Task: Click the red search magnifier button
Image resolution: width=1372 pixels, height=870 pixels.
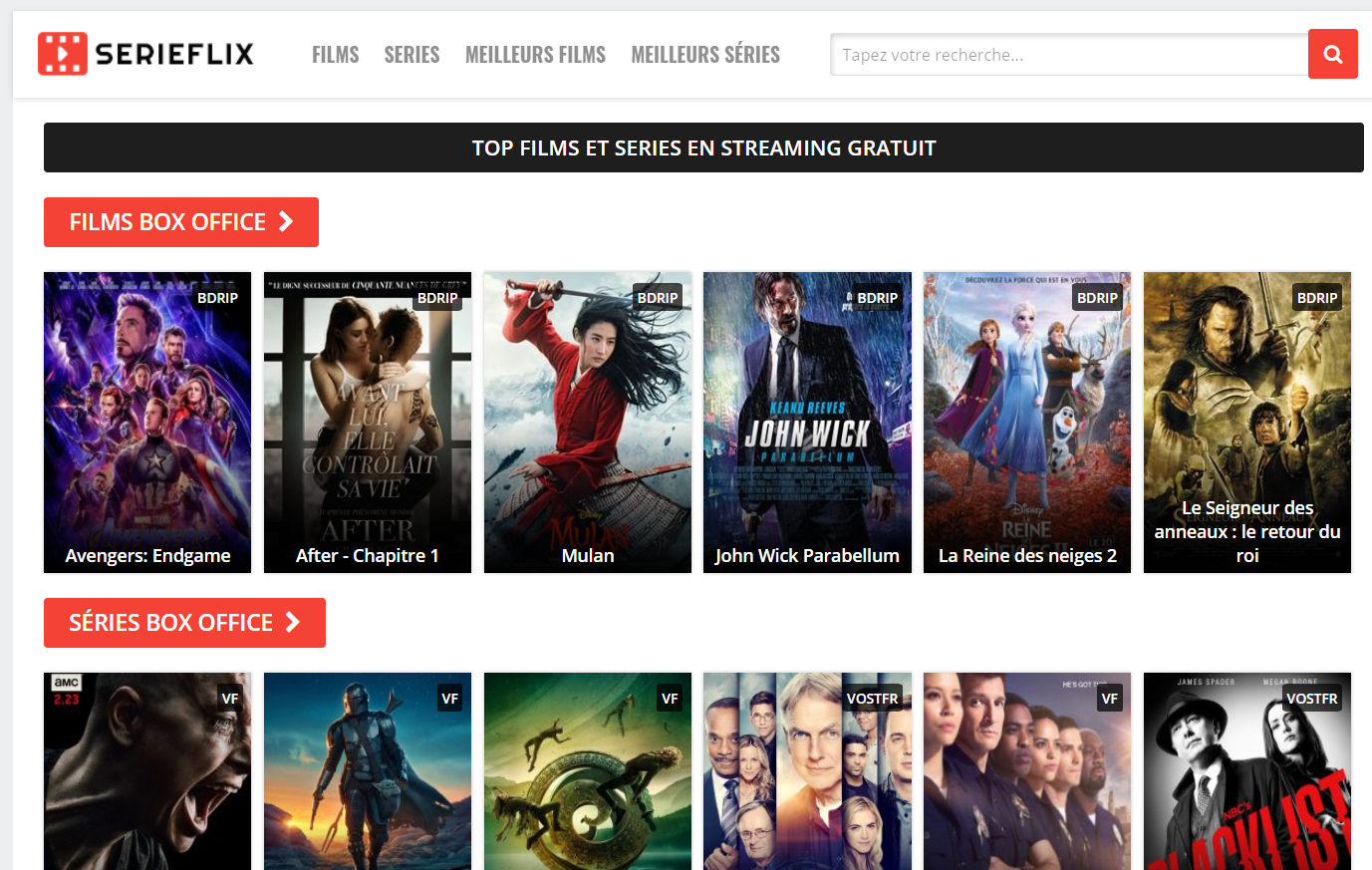Action: click(x=1333, y=55)
